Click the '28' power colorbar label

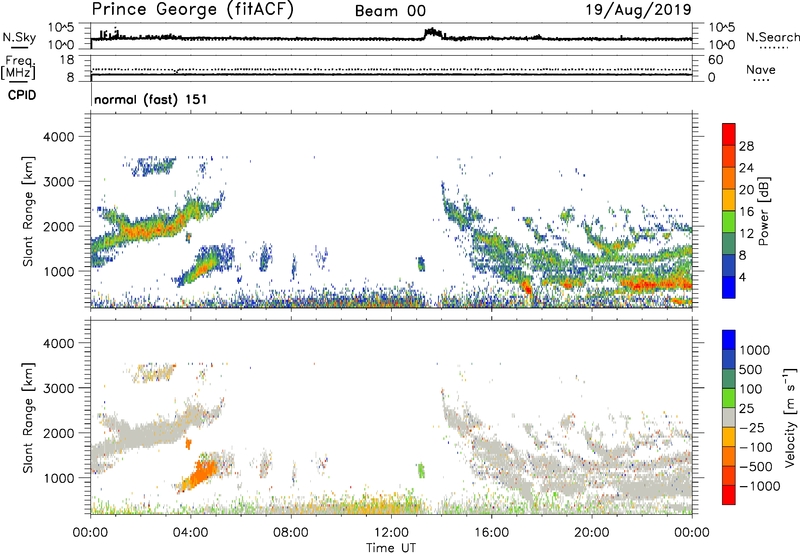pyautogui.click(x=746, y=146)
